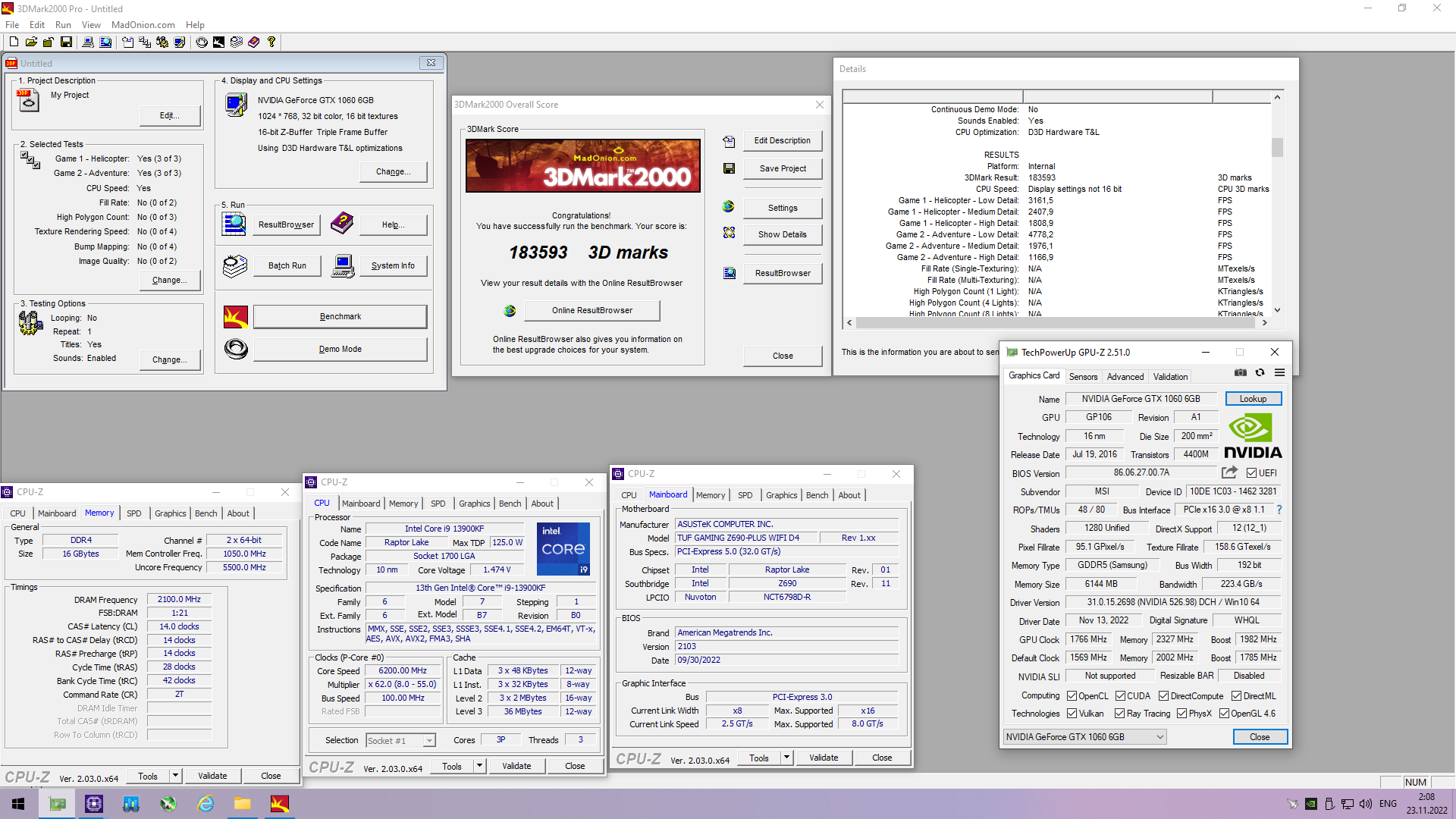This screenshot has width=1456, height=819.
Task: Switch to the Advanced tab in GPU-Z
Action: point(1125,377)
